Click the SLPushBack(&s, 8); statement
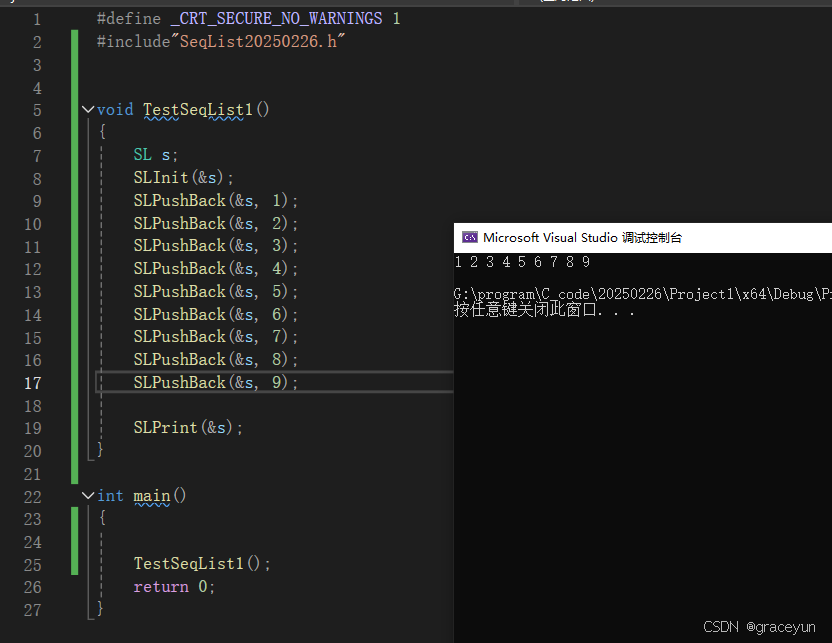832x643 pixels. point(215,359)
